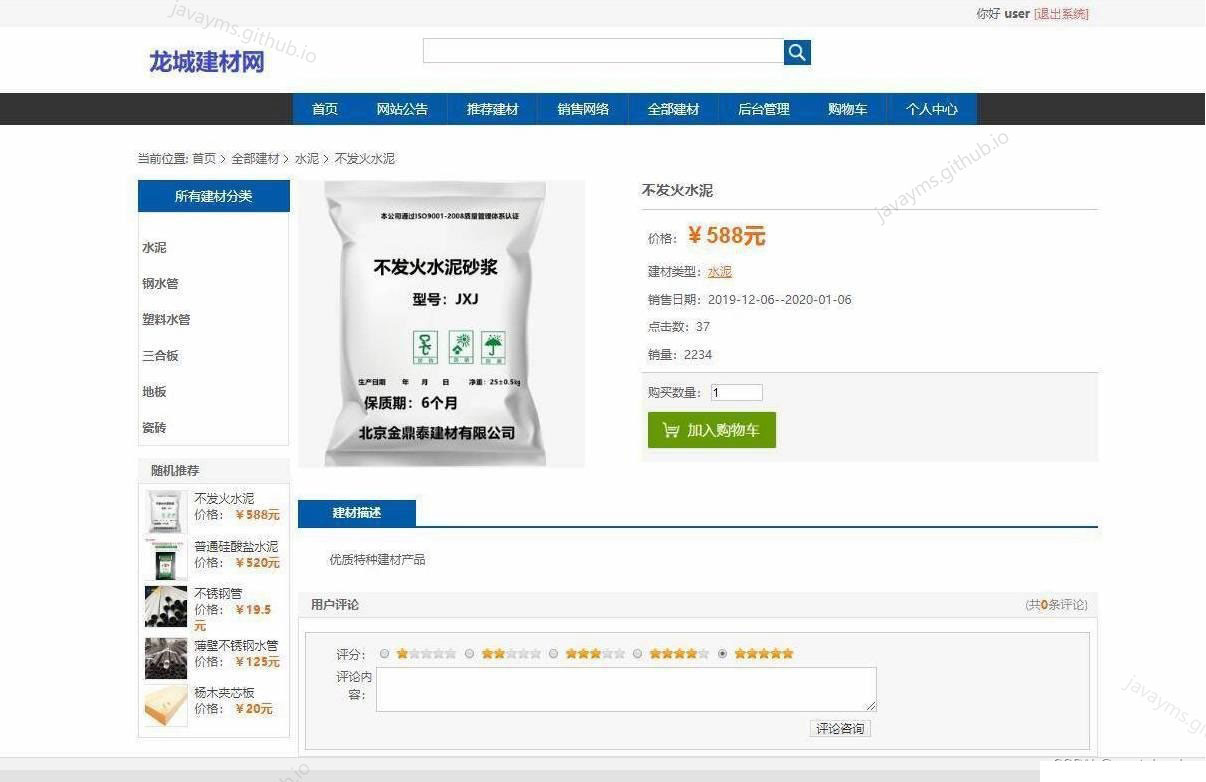Click the 水泥 link next to 建材类型
This screenshot has height=782, width=1206.
click(719, 271)
